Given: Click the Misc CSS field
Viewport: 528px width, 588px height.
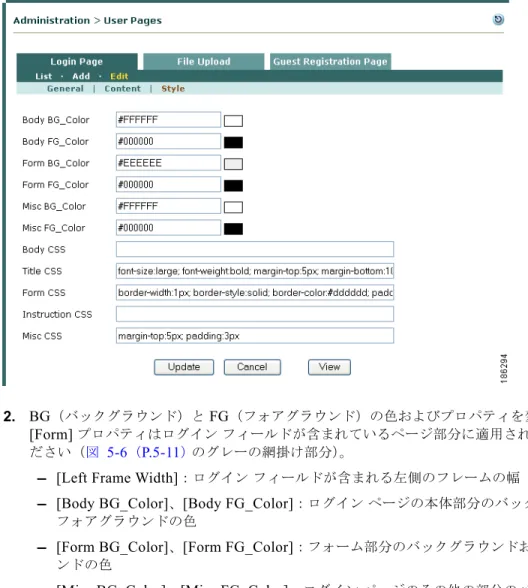Looking at the screenshot, I should (255, 336).
